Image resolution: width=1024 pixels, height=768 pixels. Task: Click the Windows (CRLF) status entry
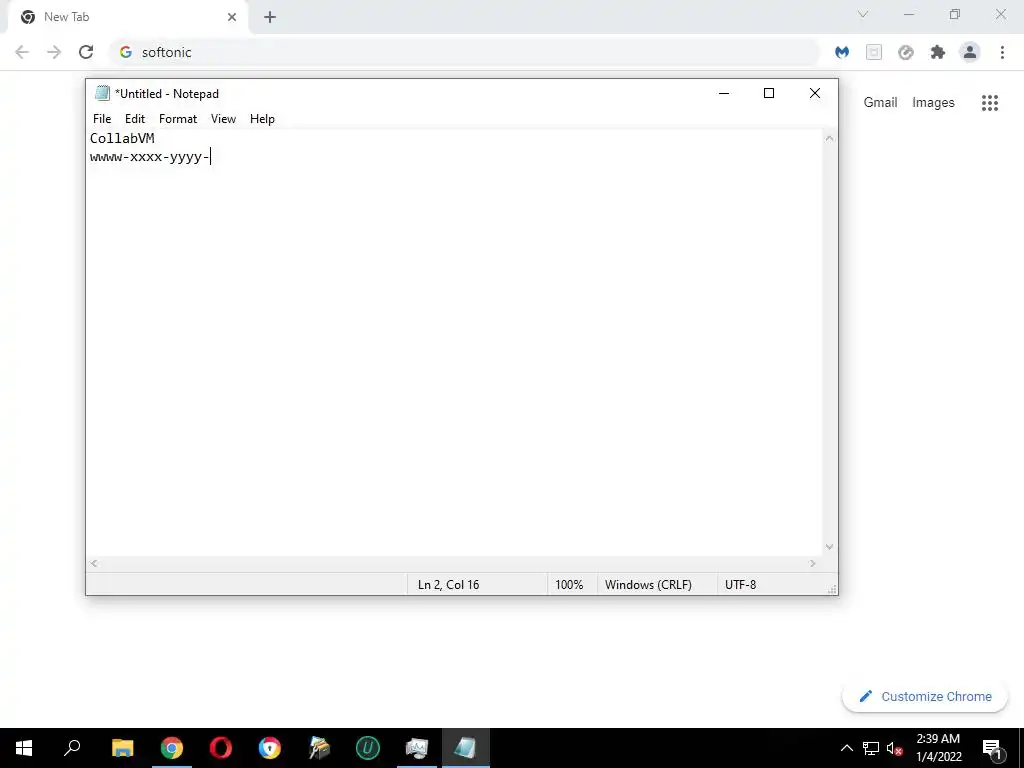[x=648, y=584]
